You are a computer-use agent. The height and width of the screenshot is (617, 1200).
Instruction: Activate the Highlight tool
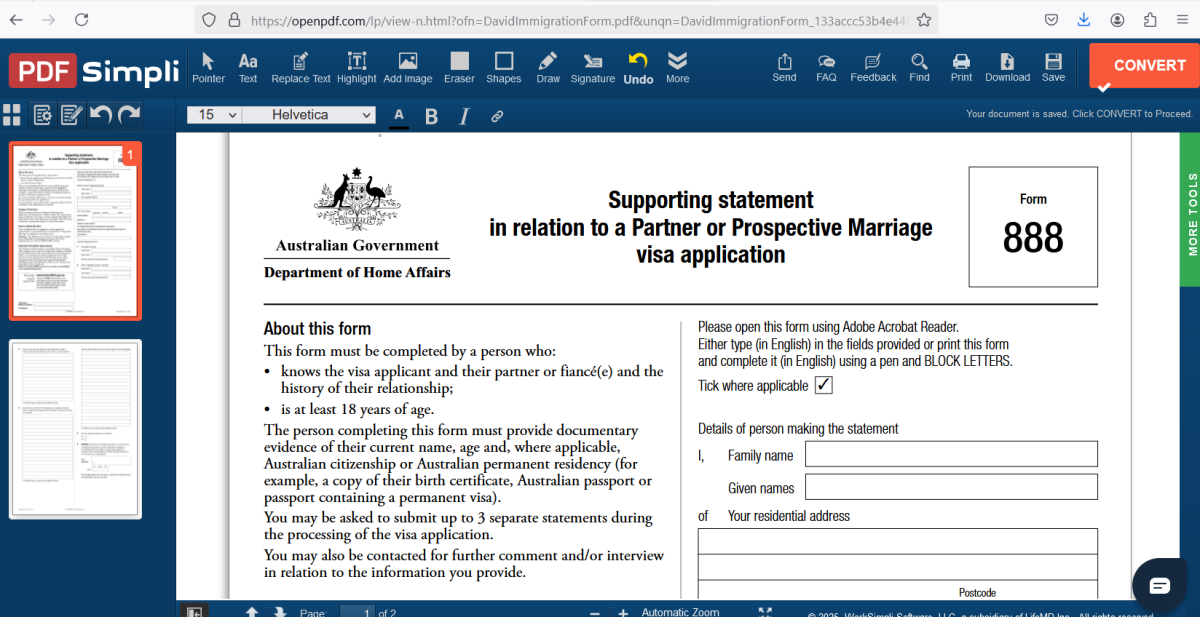(x=356, y=67)
